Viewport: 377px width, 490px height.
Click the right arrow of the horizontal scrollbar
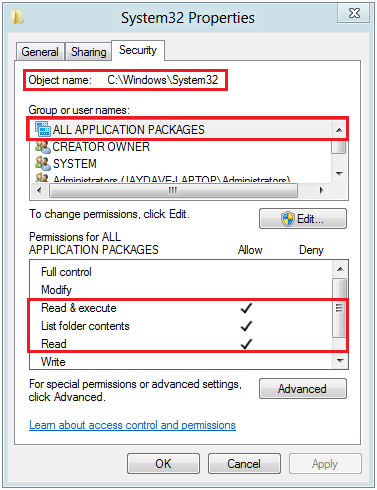pyautogui.click(x=321, y=190)
